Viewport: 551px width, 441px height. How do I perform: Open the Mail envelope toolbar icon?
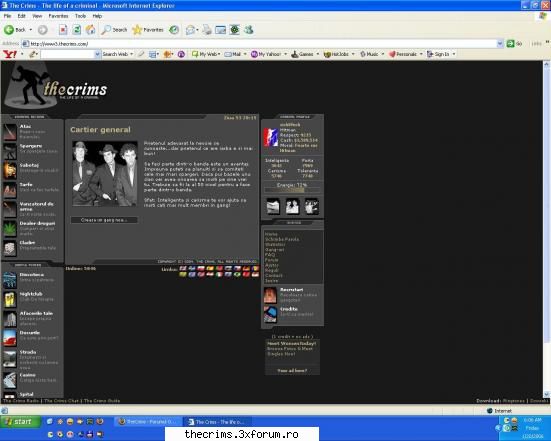(x=190, y=30)
